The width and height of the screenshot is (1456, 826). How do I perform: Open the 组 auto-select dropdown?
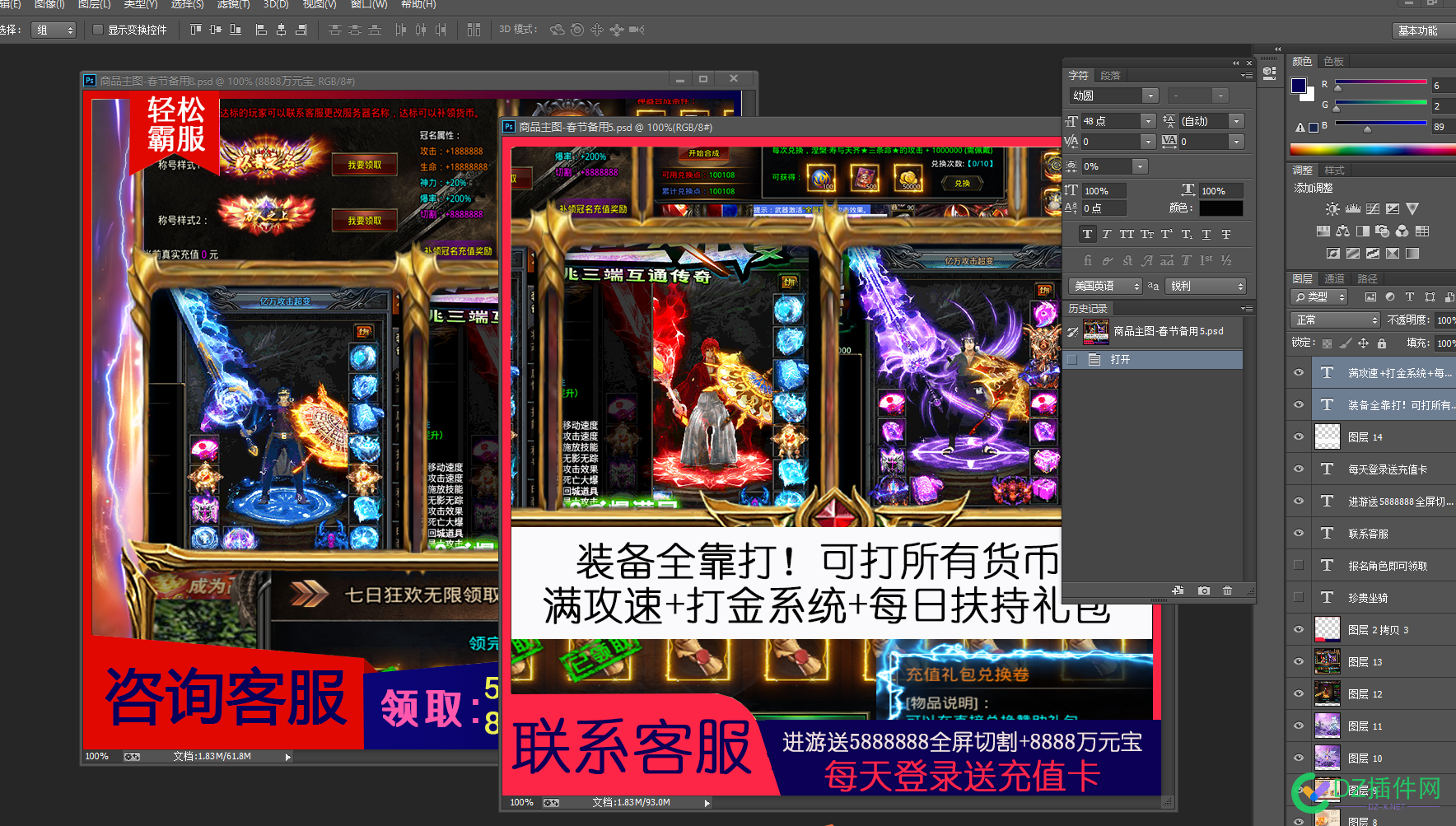pos(54,30)
